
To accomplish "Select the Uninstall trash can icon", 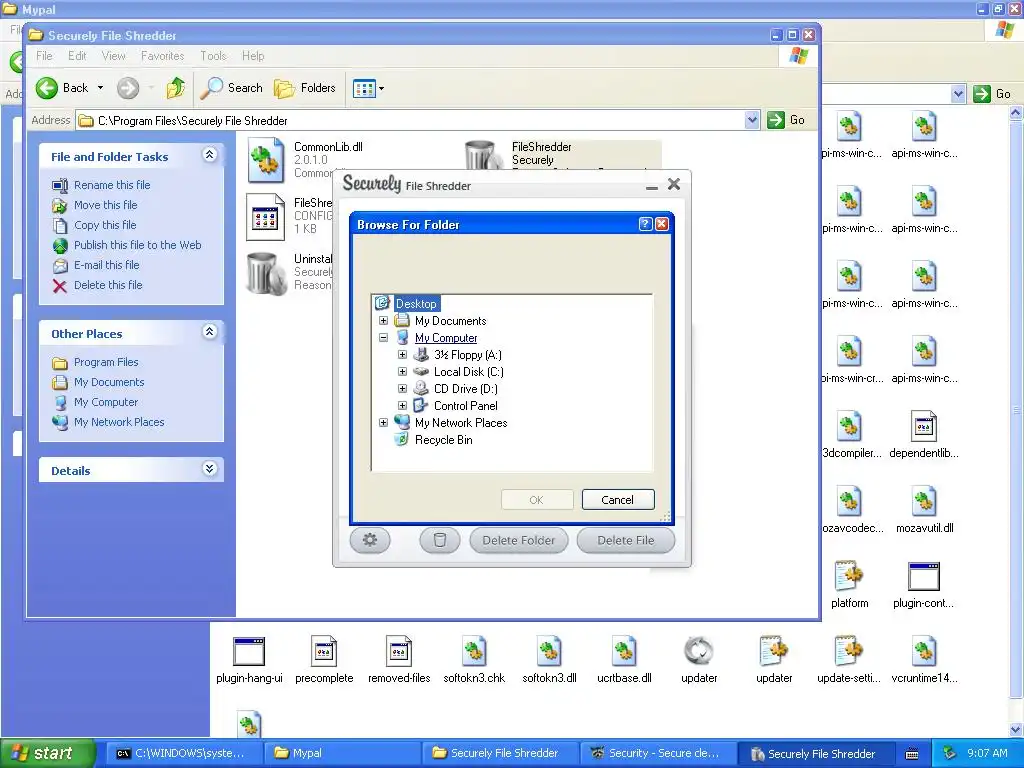I will point(266,273).
